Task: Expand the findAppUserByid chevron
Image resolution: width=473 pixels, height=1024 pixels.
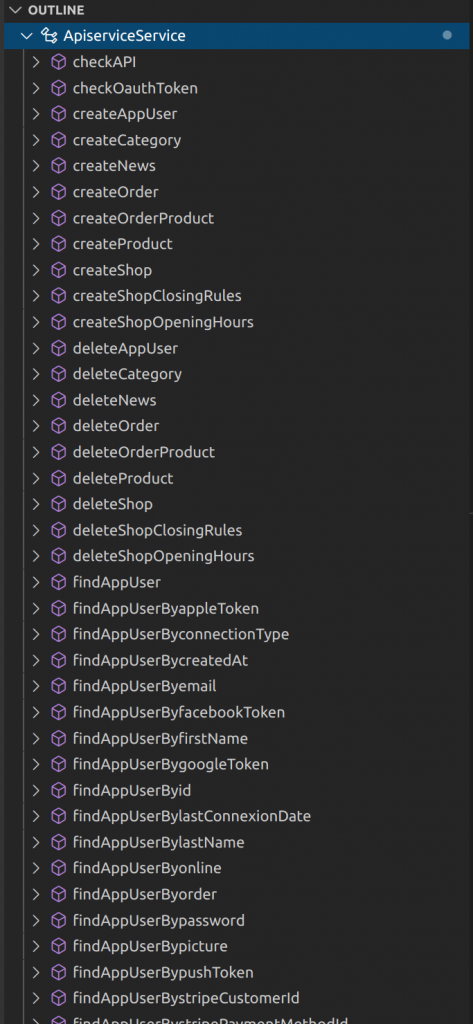Action: [x=36, y=790]
